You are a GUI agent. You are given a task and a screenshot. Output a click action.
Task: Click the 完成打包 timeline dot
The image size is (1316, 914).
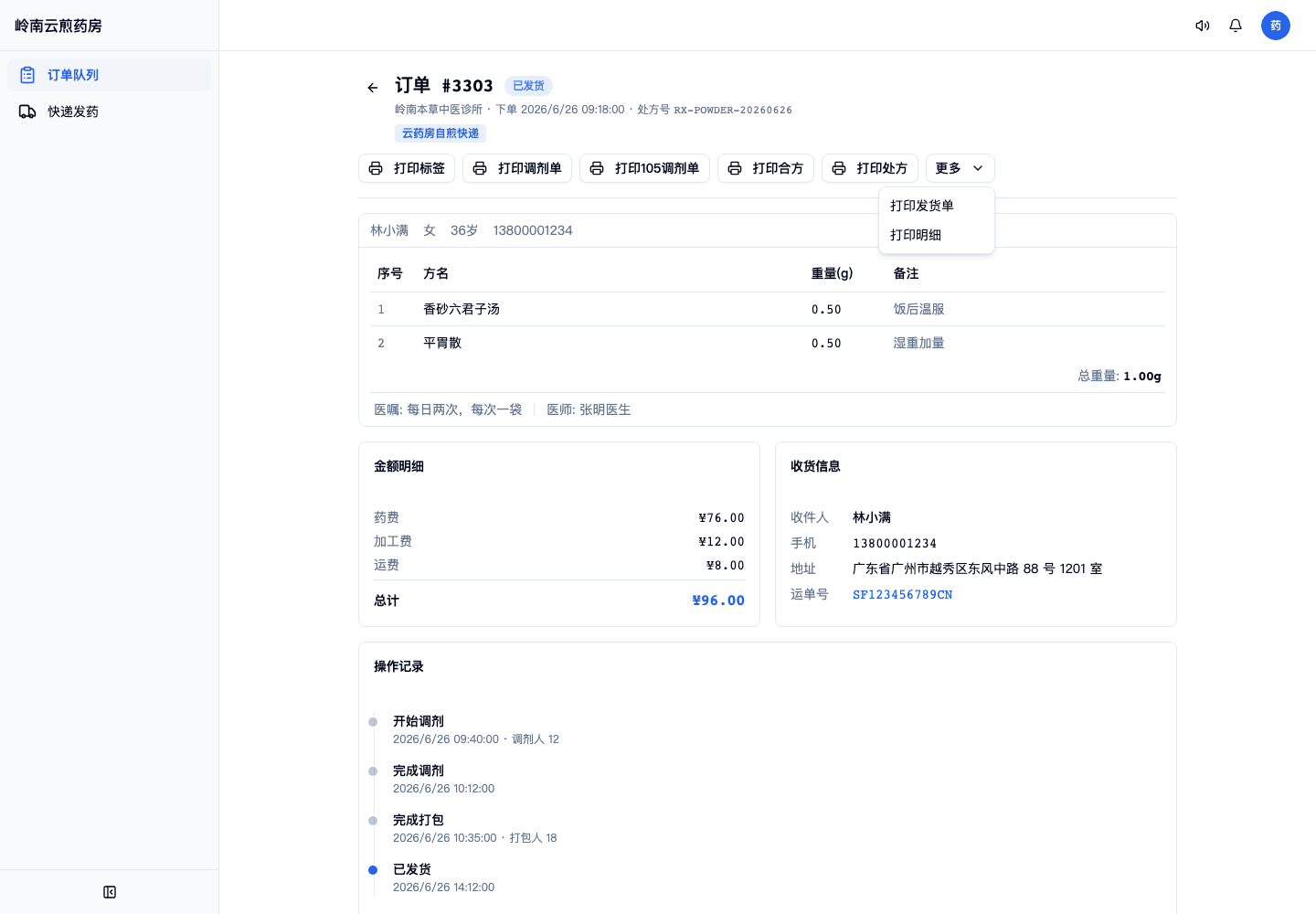[x=373, y=821]
